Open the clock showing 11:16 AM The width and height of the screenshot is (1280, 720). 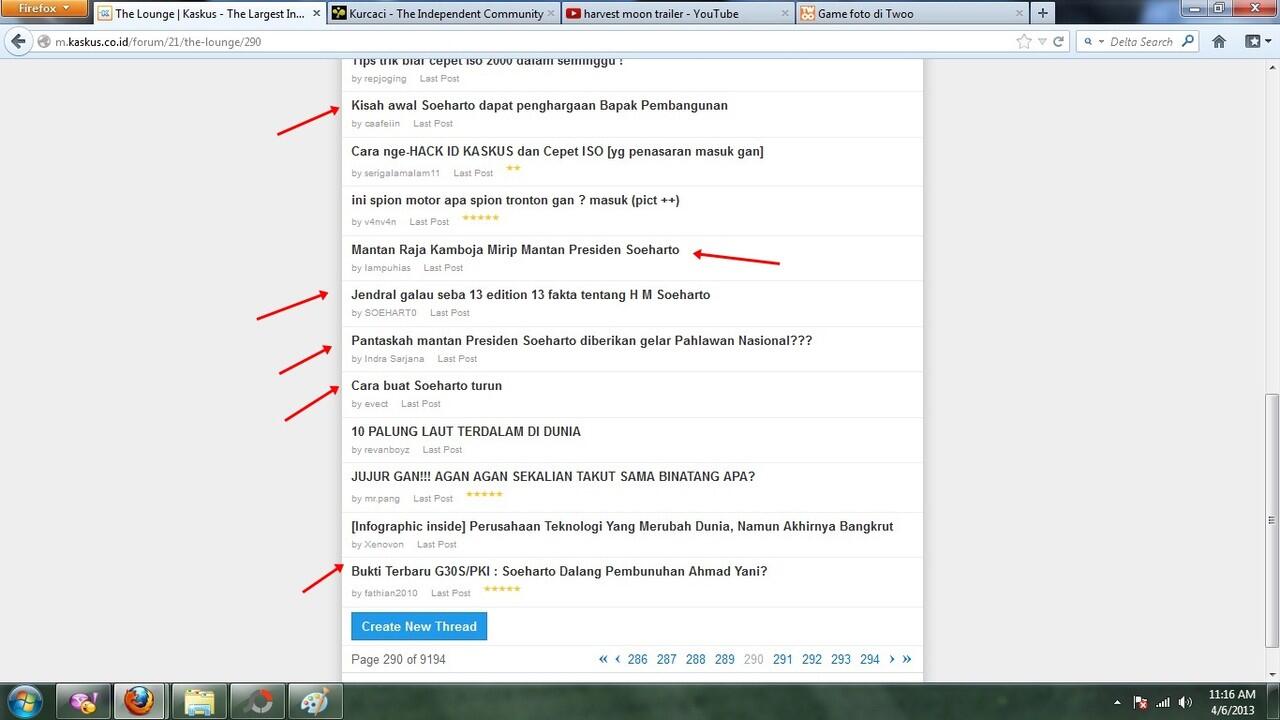1231,702
